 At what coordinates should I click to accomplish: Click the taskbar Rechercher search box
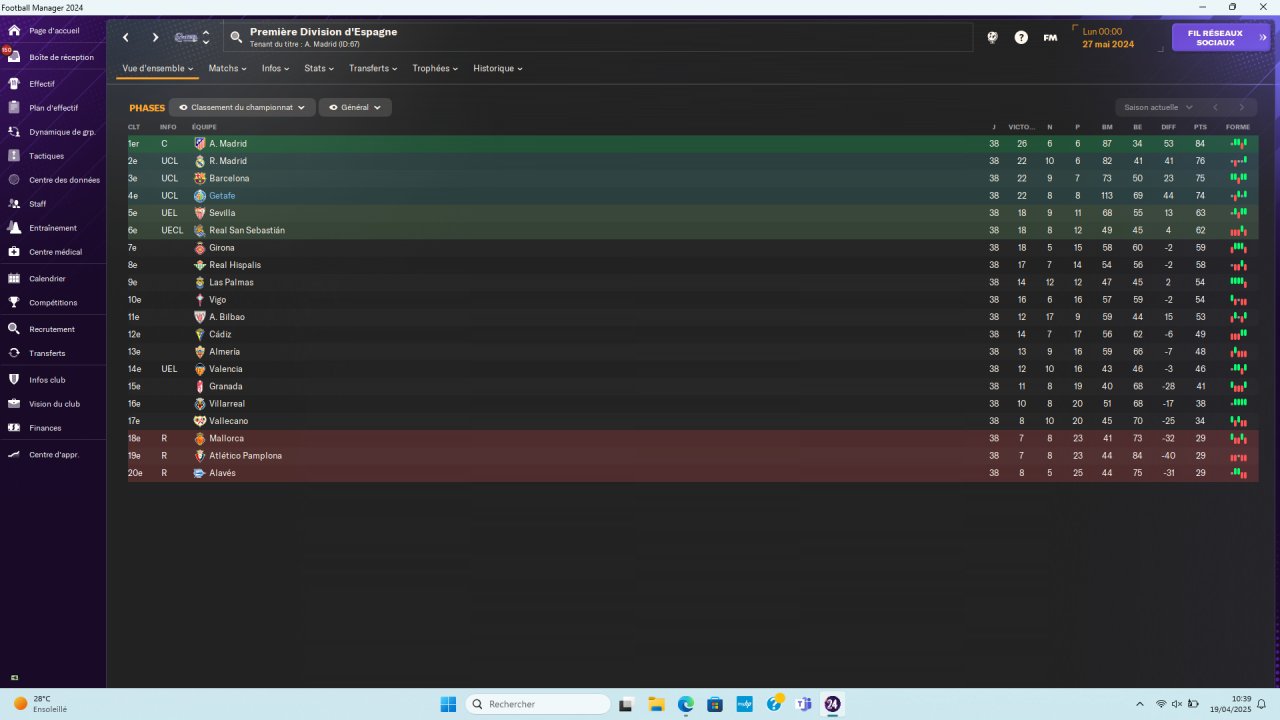pos(538,704)
